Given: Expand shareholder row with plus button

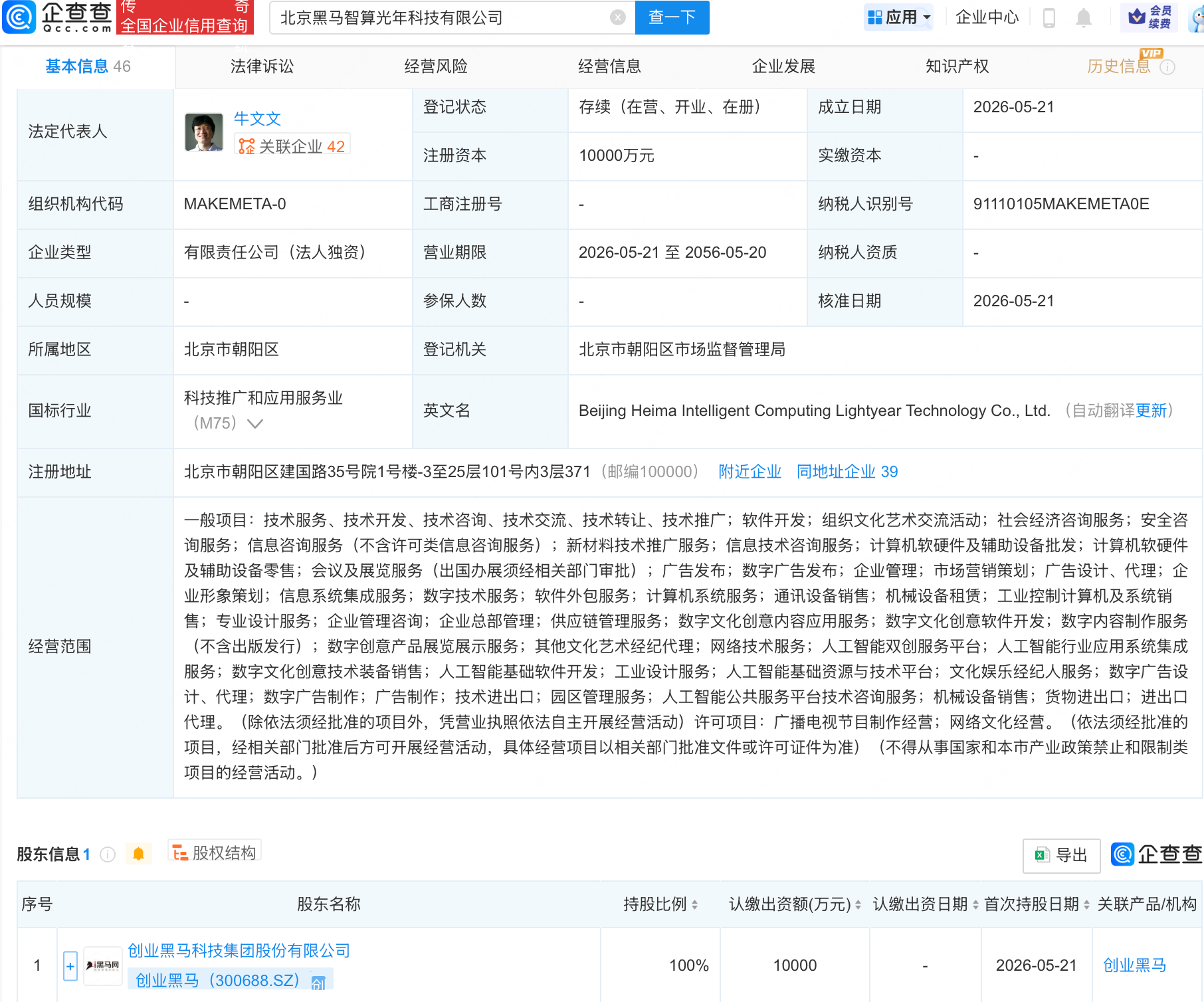Looking at the screenshot, I should [70, 966].
